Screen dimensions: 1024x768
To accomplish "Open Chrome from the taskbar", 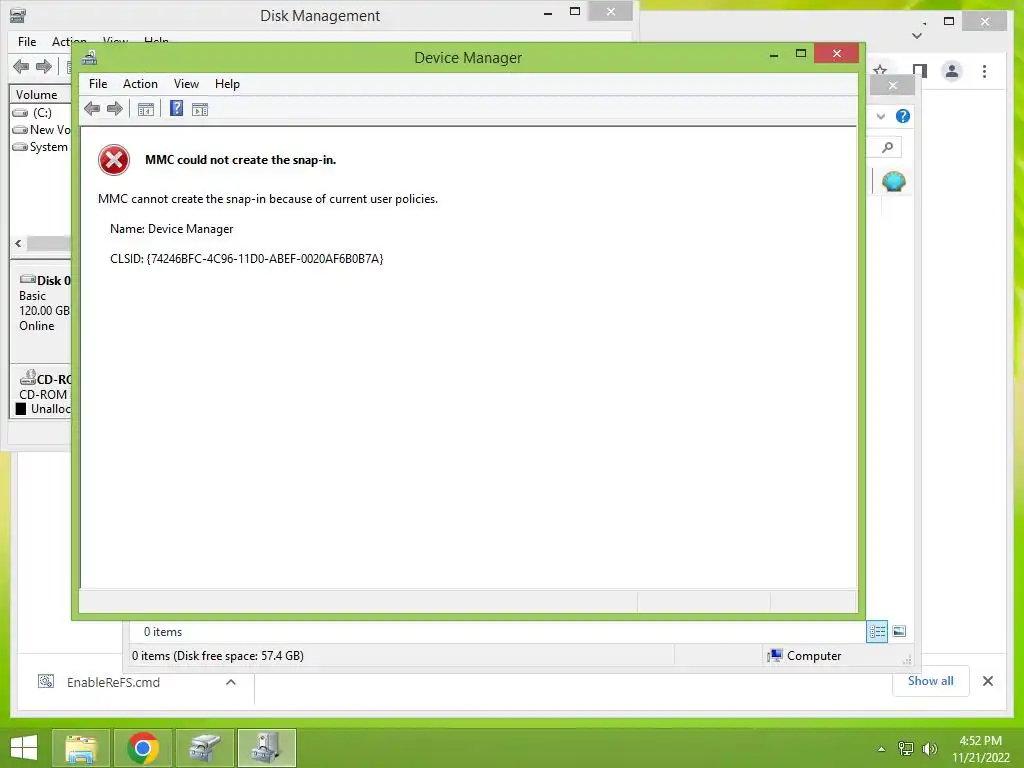I will click(142, 748).
